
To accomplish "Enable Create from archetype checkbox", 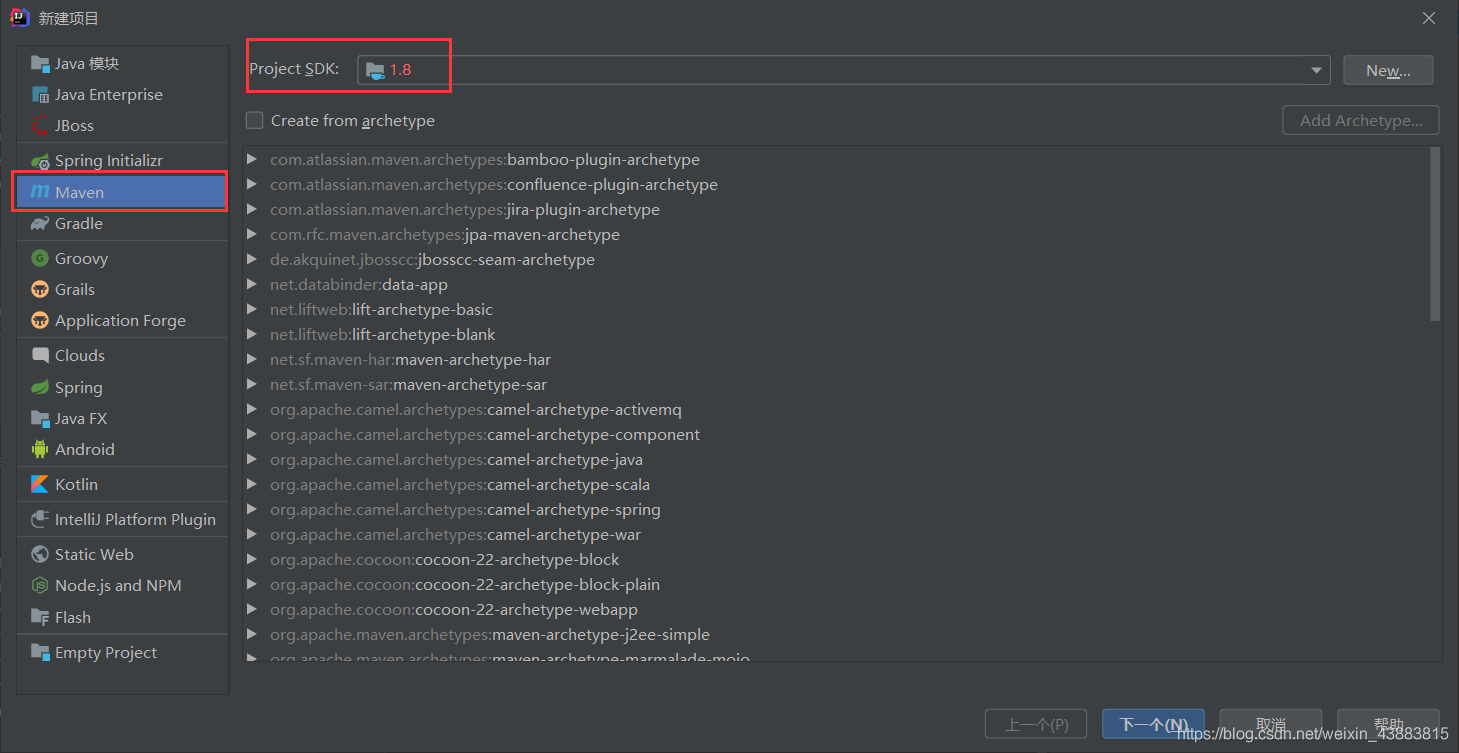I will [255, 121].
